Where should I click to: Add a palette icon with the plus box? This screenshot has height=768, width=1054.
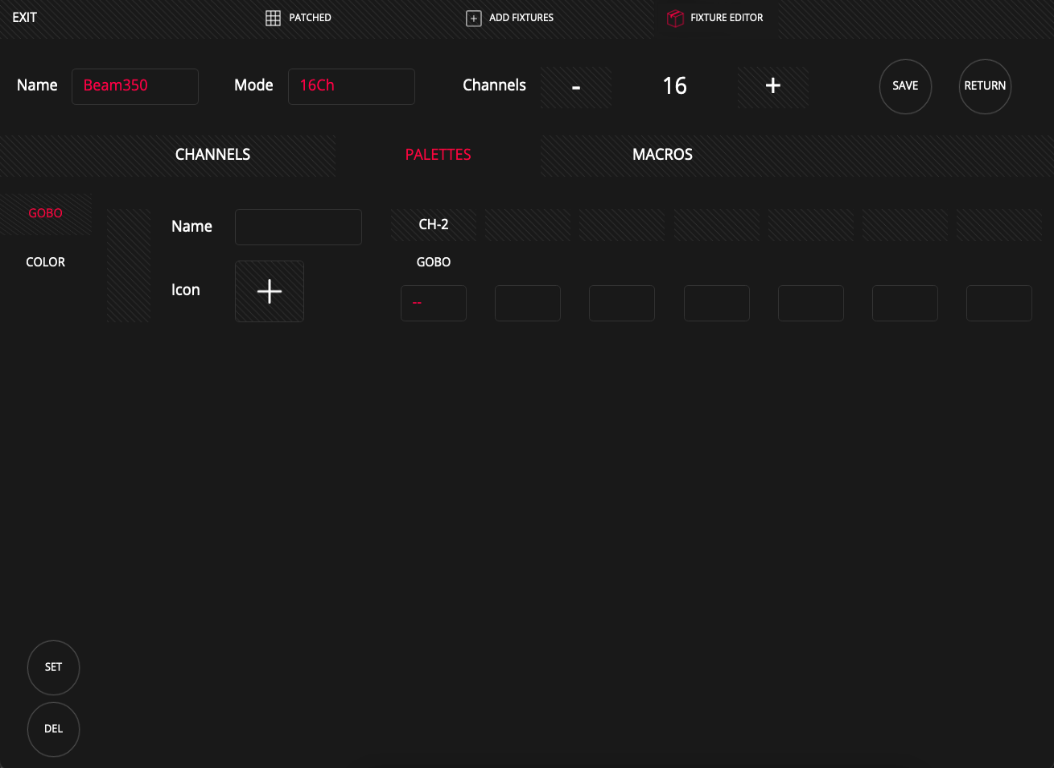click(270, 291)
